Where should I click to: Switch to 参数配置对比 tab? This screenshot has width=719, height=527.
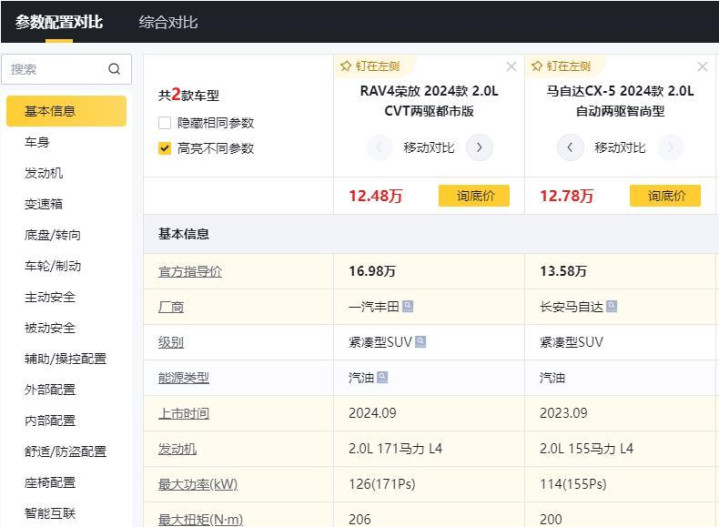[59, 22]
